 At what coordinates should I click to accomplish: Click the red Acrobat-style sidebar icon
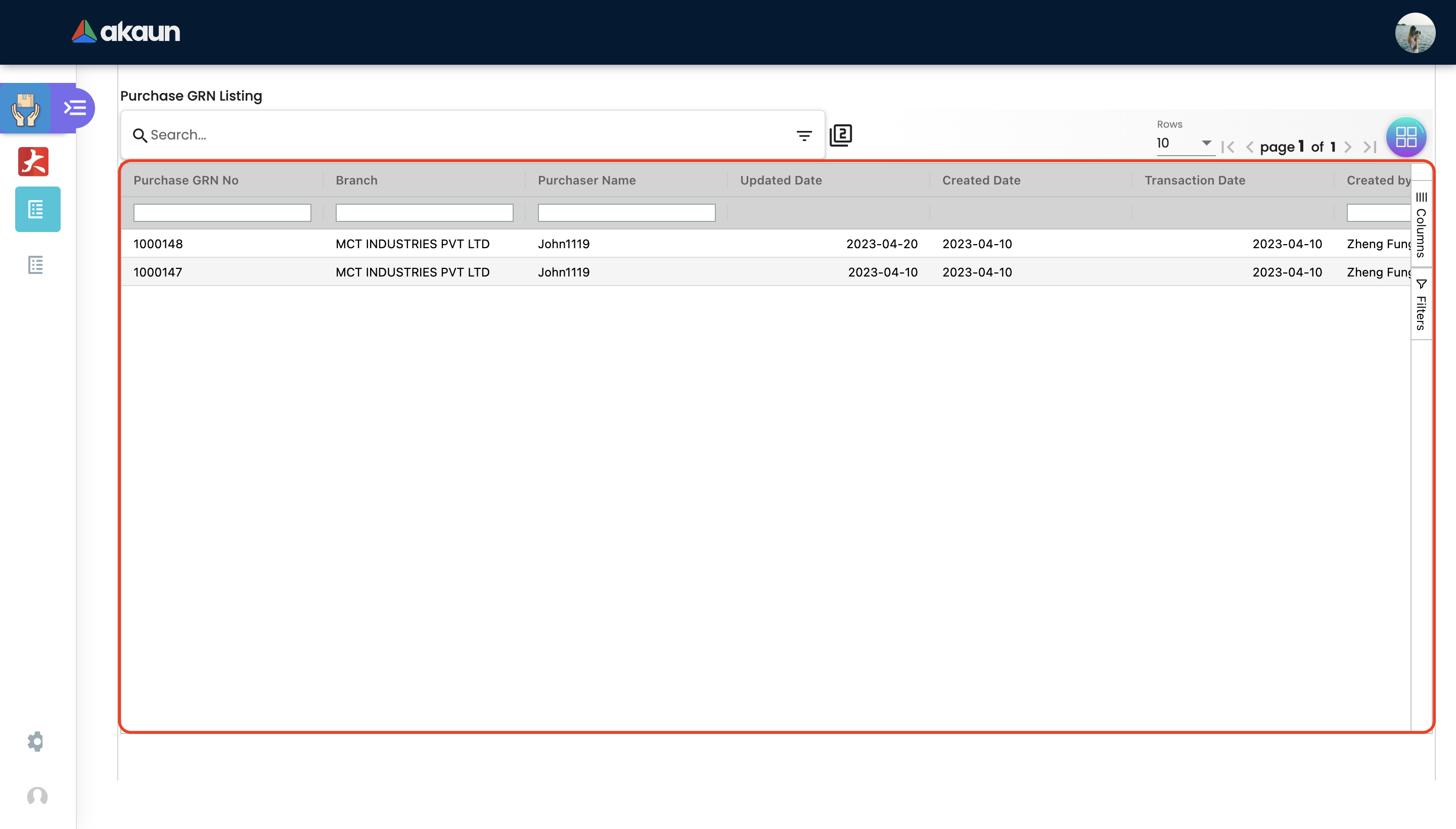(x=33, y=162)
